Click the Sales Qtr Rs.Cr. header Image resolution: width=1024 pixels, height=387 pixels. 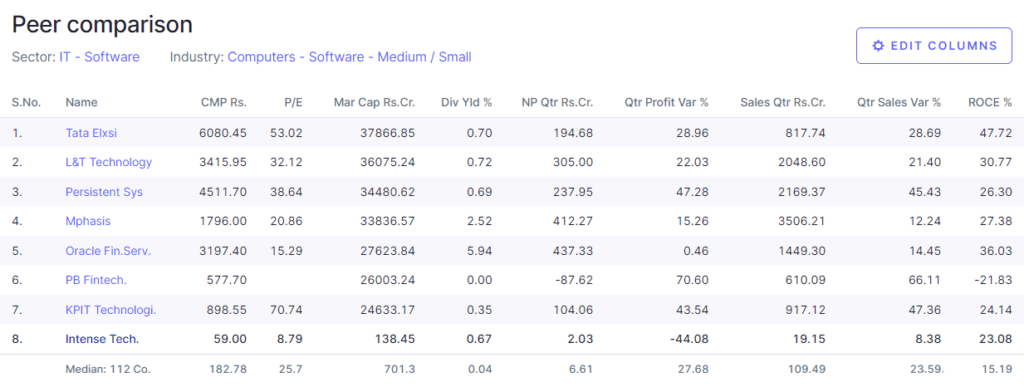pyautogui.click(x=783, y=102)
